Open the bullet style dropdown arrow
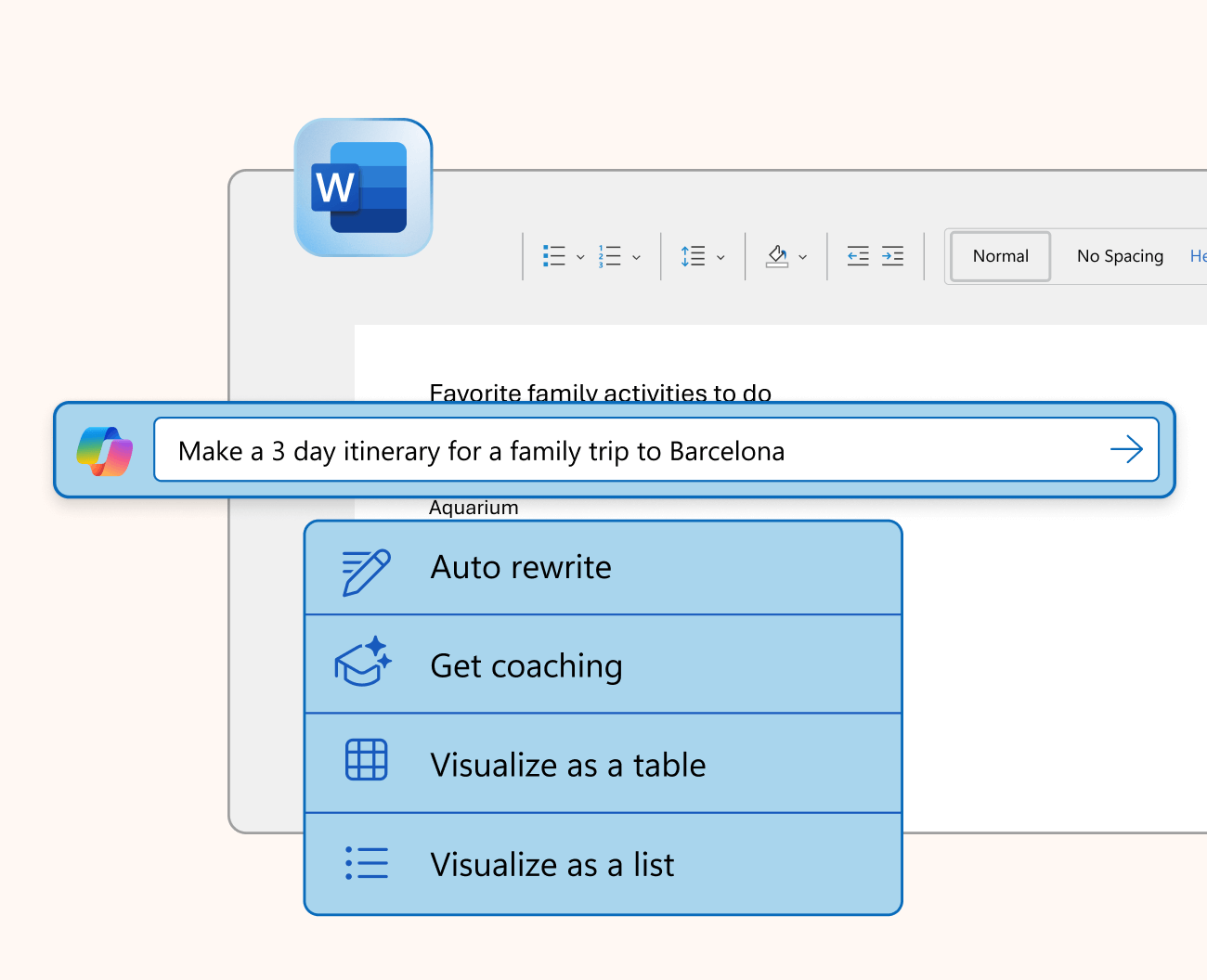The image size is (1207, 980). (x=580, y=257)
